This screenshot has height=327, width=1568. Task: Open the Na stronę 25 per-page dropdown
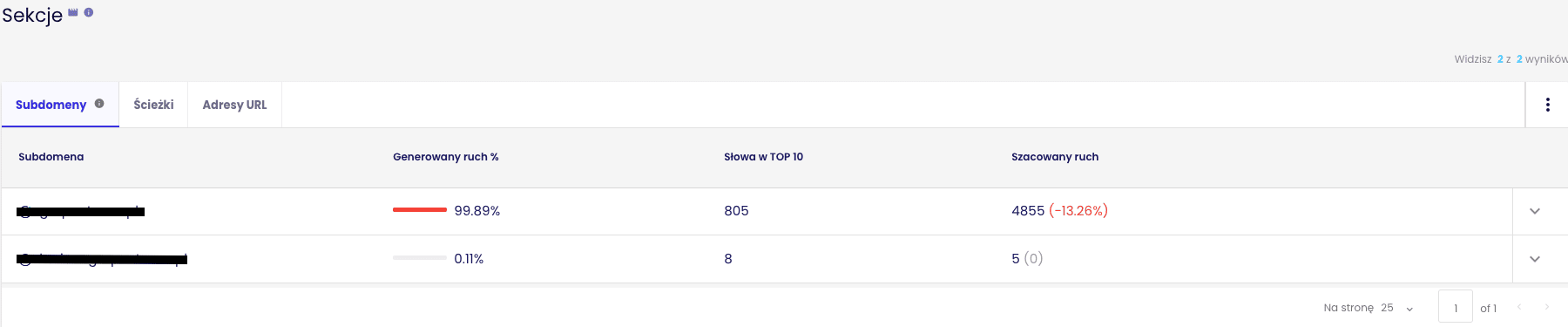click(1397, 308)
